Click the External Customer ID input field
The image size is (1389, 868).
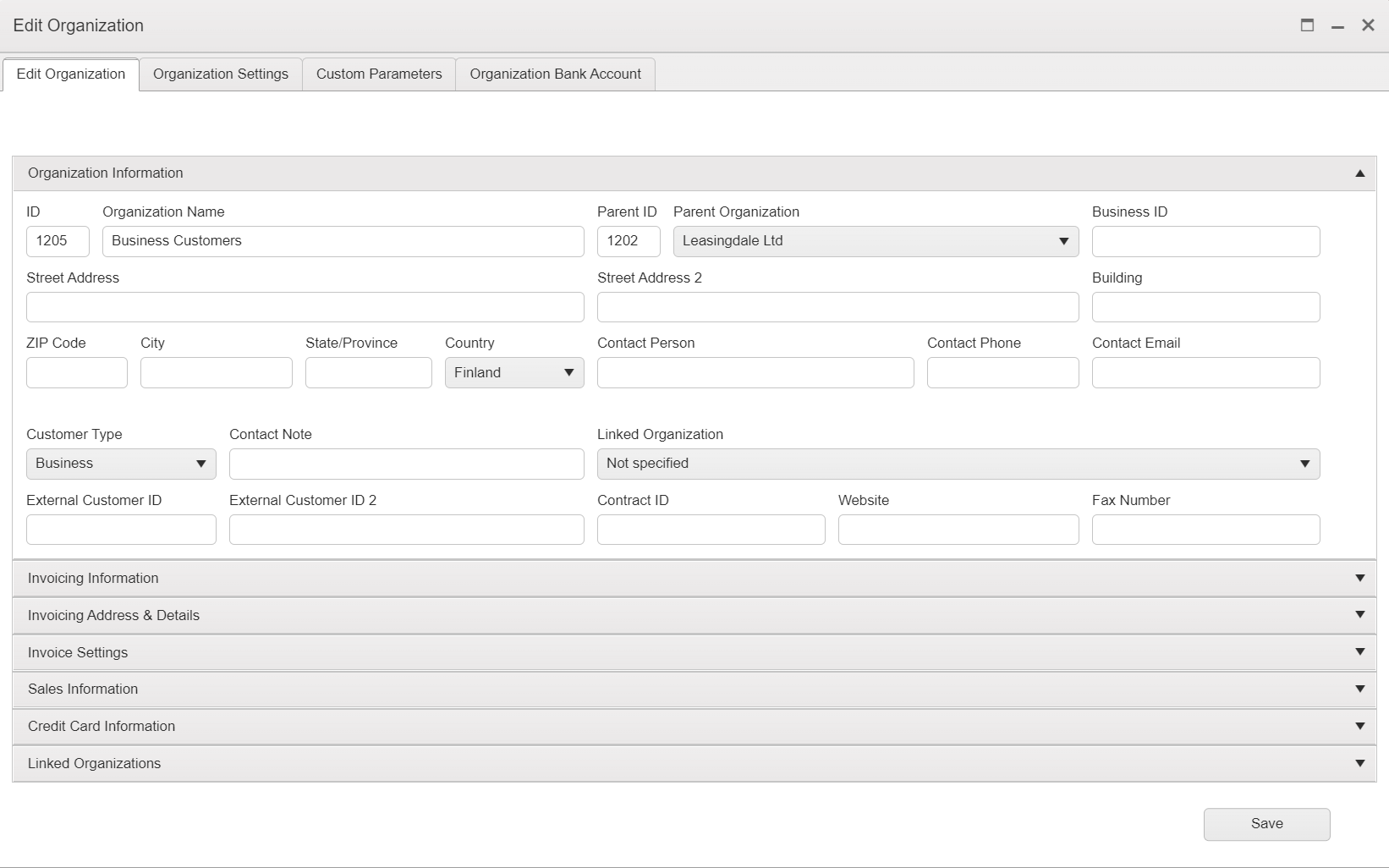pos(121,530)
